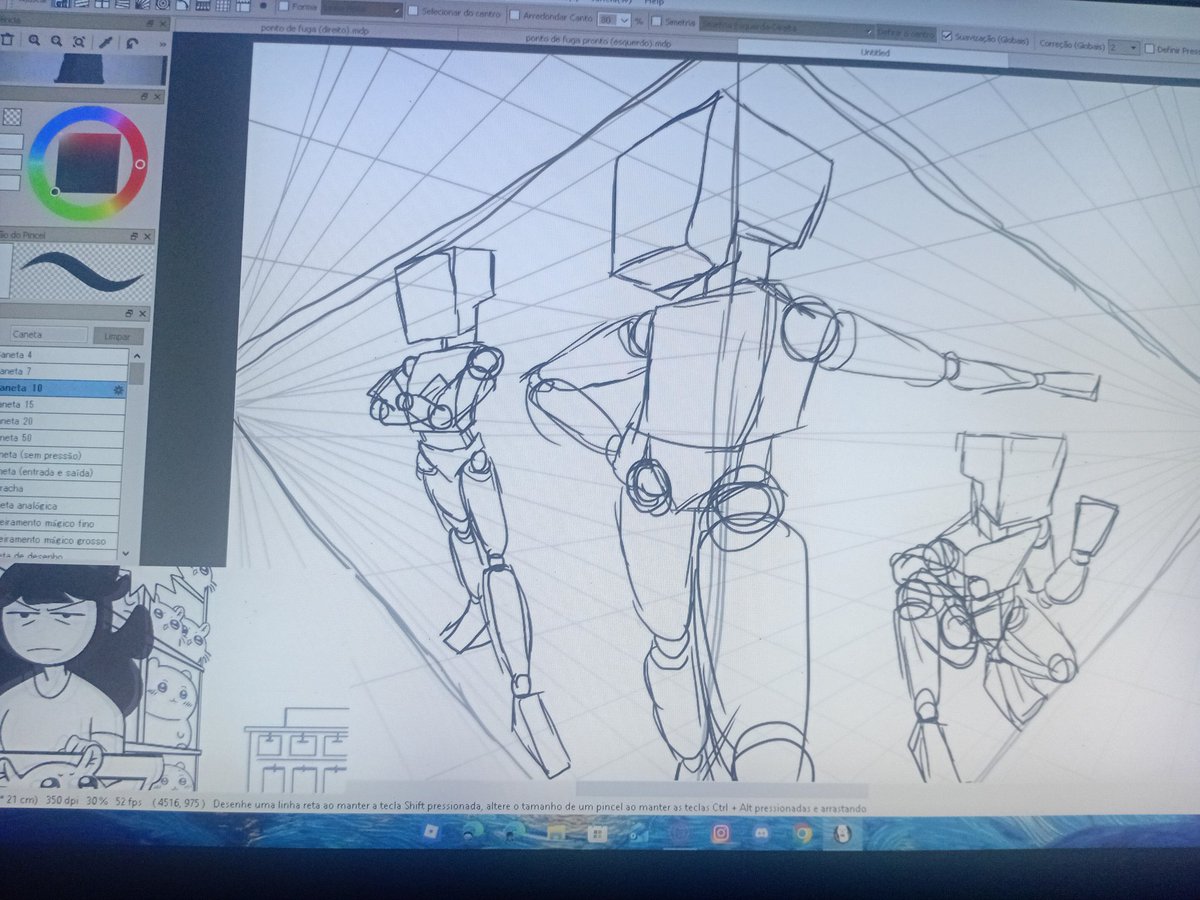Close the brush preview panel
The width and height of the screenshot is (1200, 900).
(x=148, y=236)
